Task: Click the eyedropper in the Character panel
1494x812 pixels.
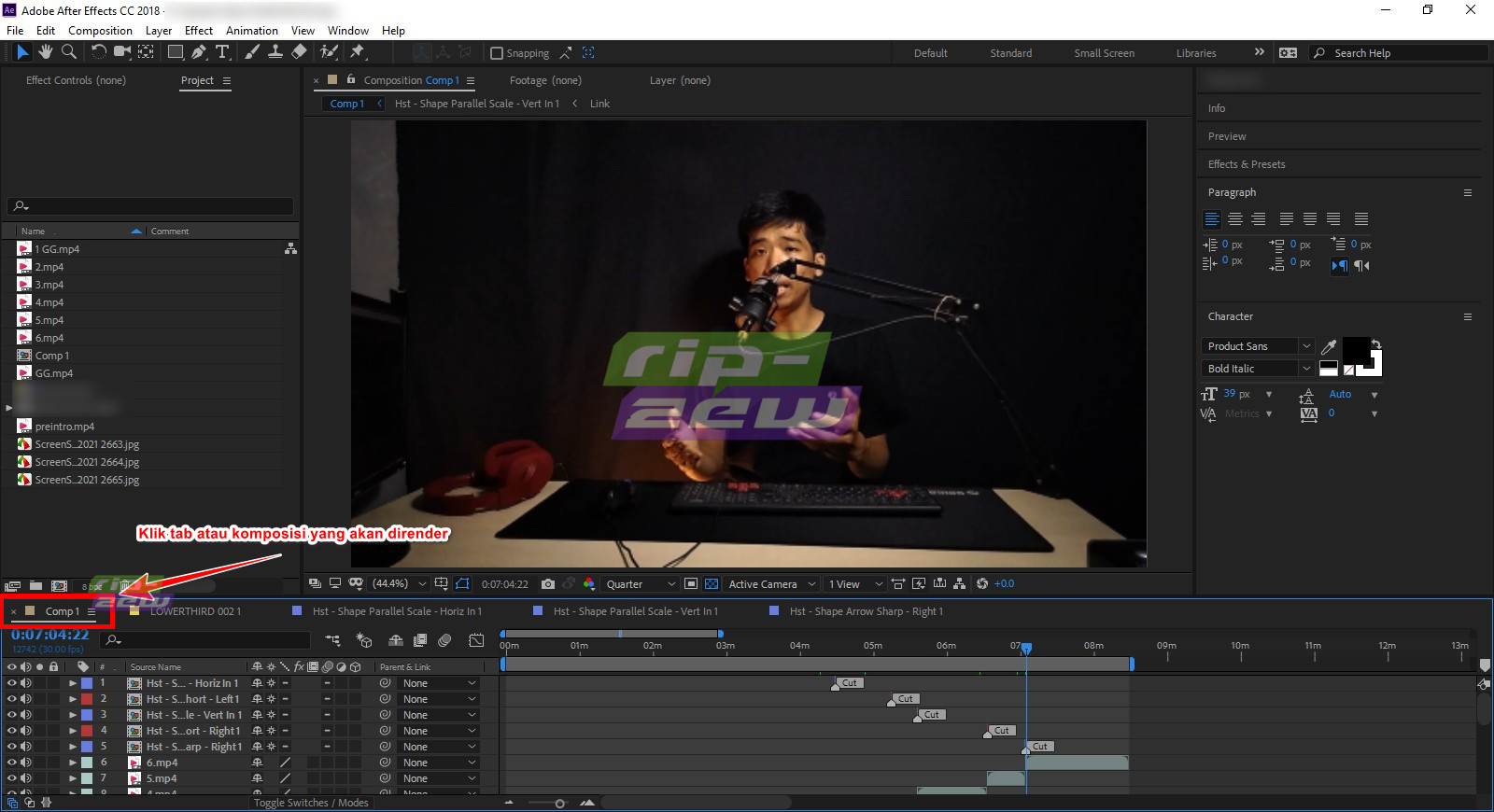Action: pyautogui.click(x=1330, y=346)
